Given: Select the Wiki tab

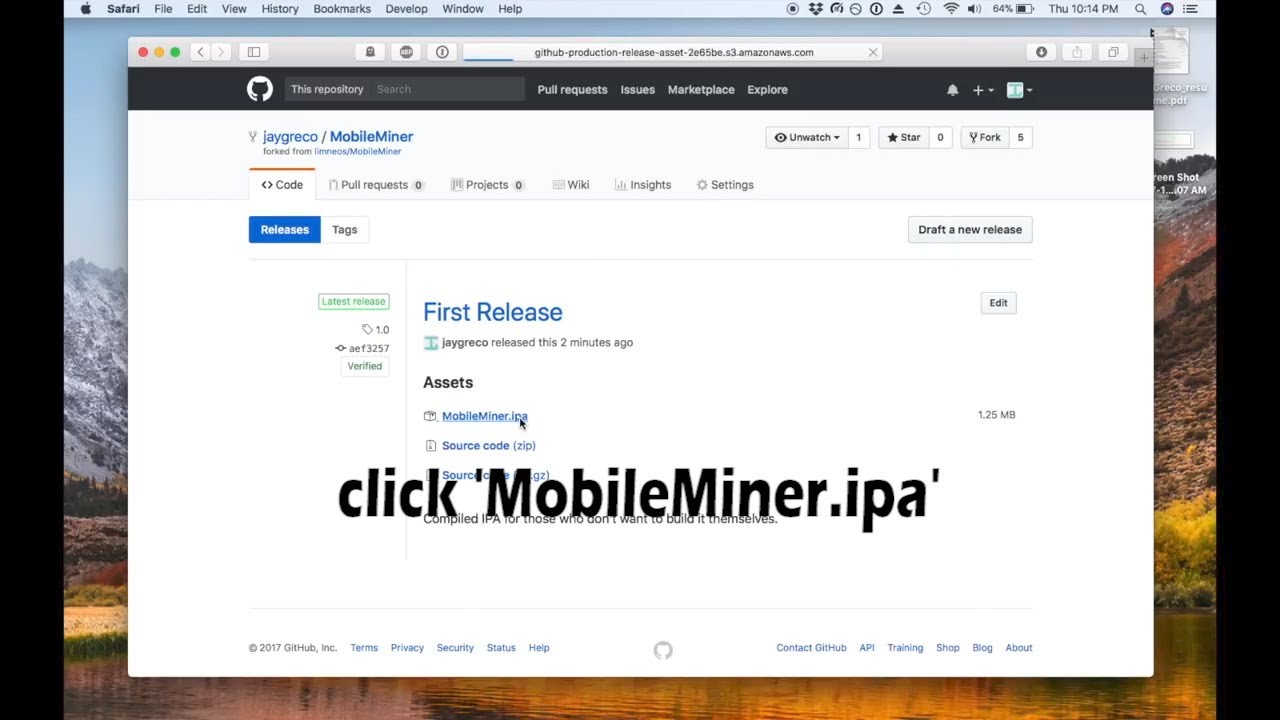Looking at the screenshot, I should 571,185.
